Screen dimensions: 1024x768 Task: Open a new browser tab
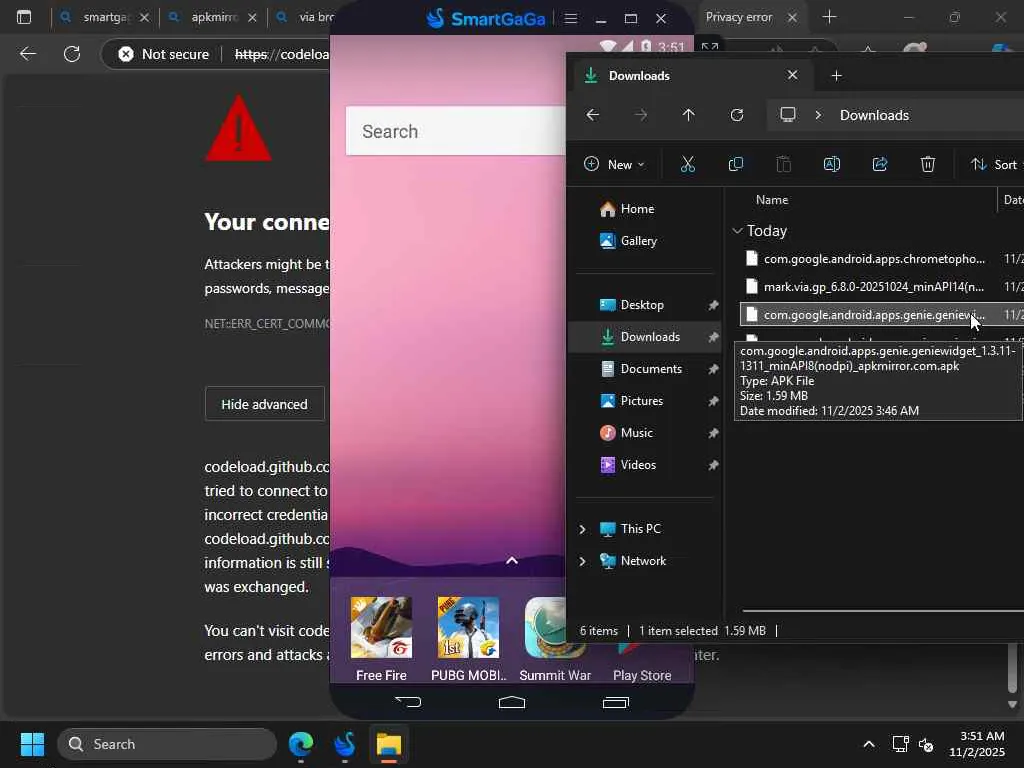point(829,17)
